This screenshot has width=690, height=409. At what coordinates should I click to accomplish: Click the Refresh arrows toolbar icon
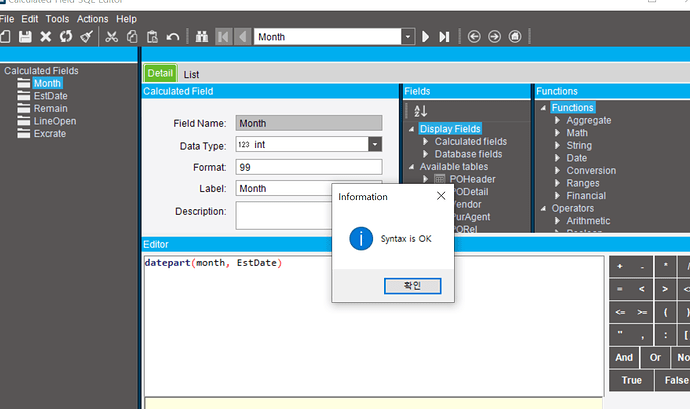[x=66, y=37]
